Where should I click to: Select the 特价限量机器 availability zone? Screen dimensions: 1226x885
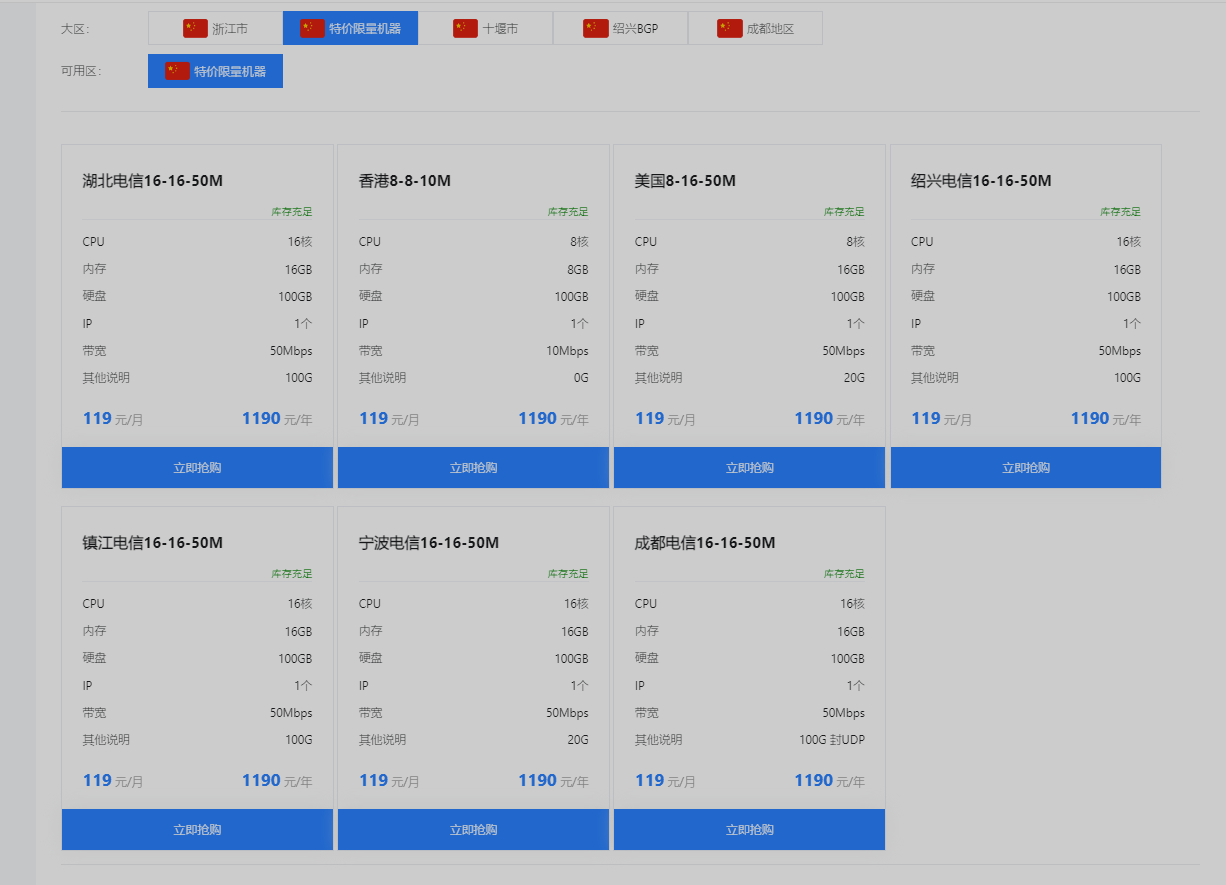click(215, 71)
